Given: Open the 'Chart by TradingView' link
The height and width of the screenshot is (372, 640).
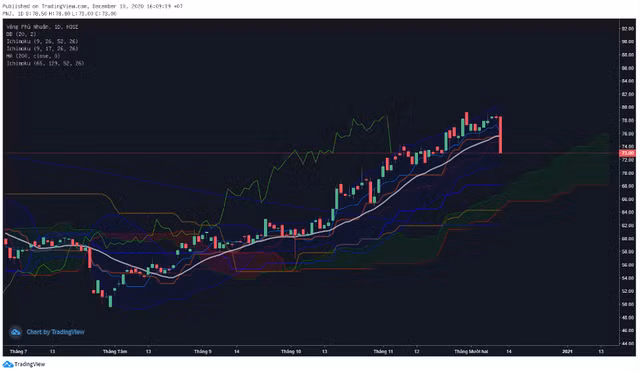Looking at the screenshot, I should click(56, 332).
